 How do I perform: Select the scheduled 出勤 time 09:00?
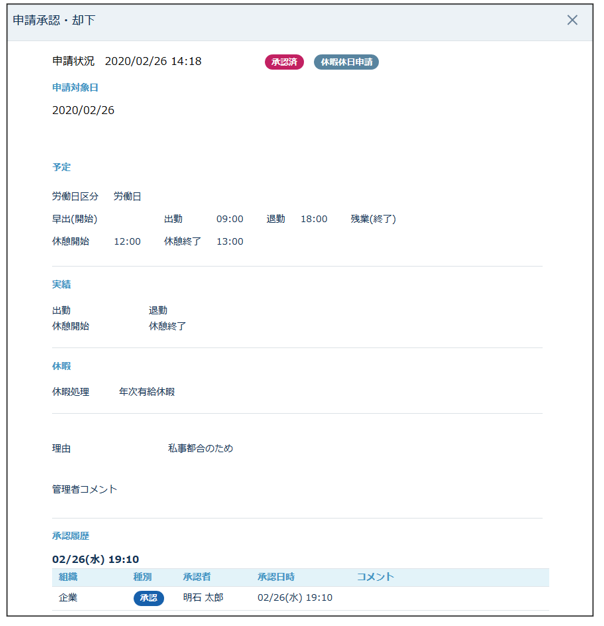coord(229,219)
